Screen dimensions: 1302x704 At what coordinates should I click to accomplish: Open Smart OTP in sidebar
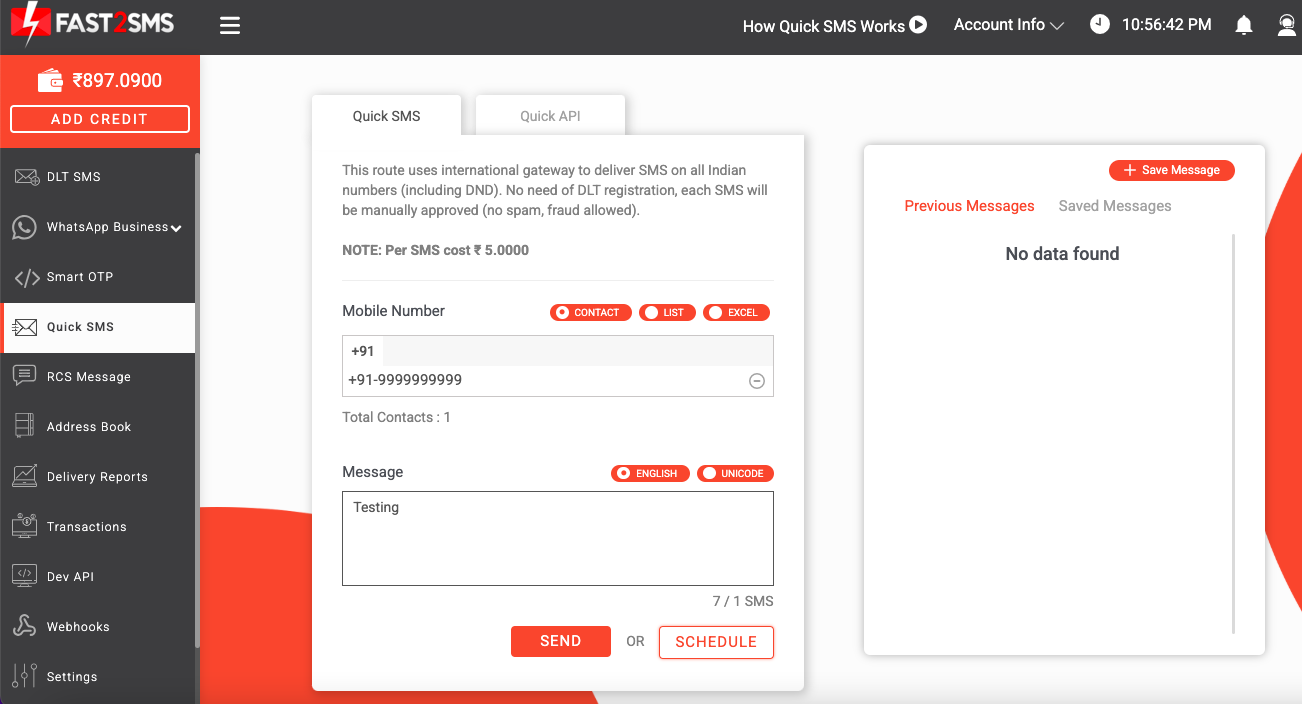click(98, 277)
